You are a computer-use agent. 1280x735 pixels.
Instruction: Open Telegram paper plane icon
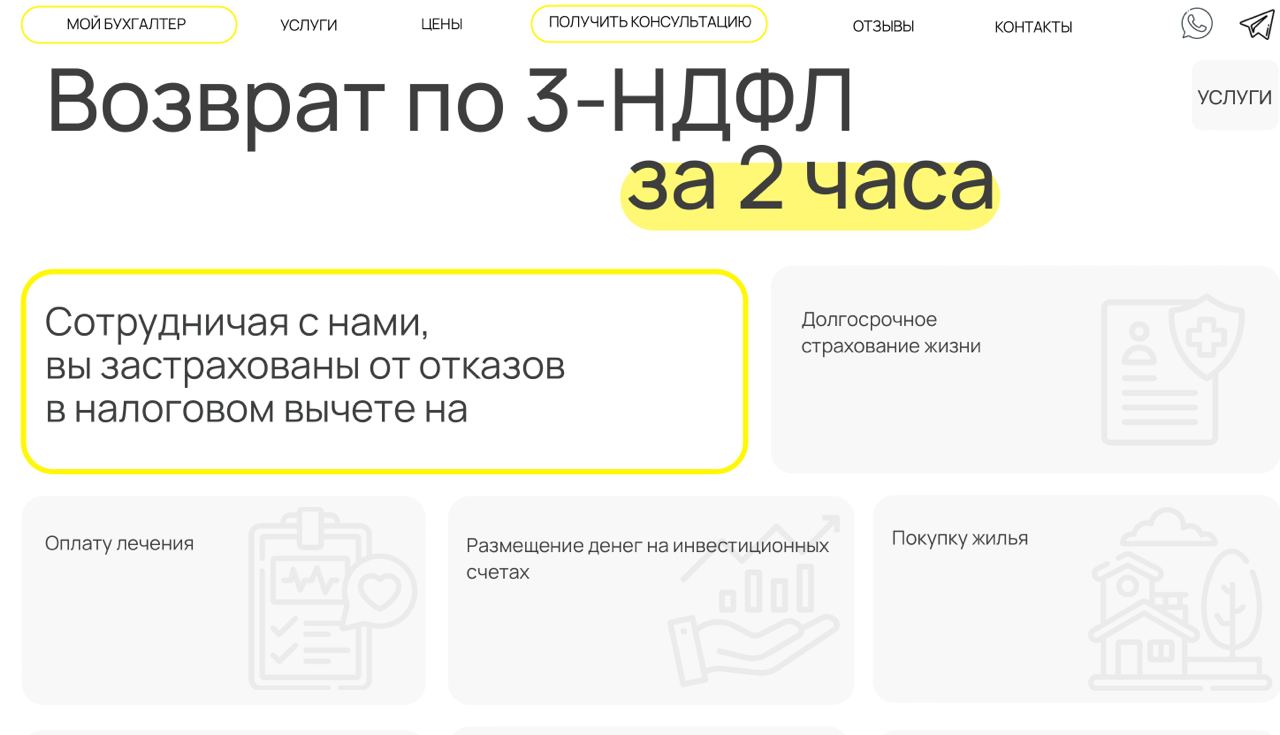pyautogui.click(x=1257, y=24)
